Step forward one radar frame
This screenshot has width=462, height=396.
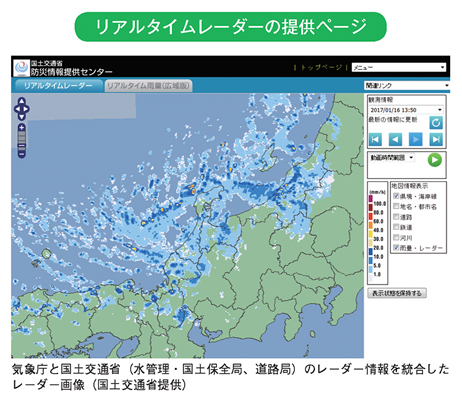(x=415, y=139)
